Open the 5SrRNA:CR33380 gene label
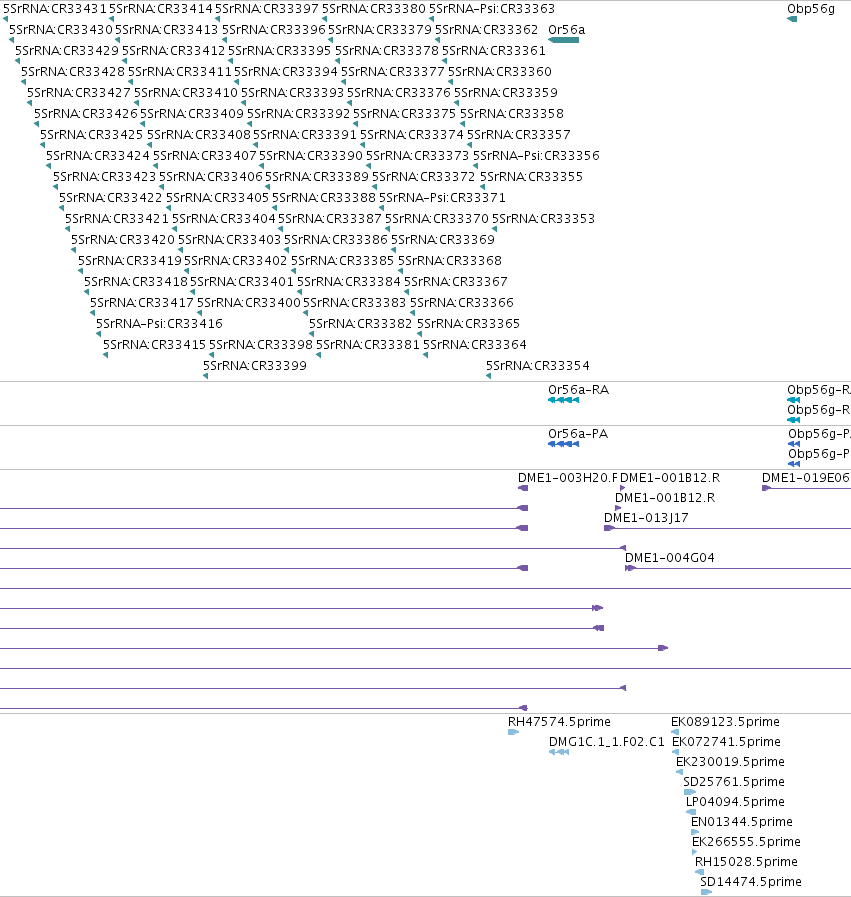Viewport: 851px width, 897px height. pos(374,9)
